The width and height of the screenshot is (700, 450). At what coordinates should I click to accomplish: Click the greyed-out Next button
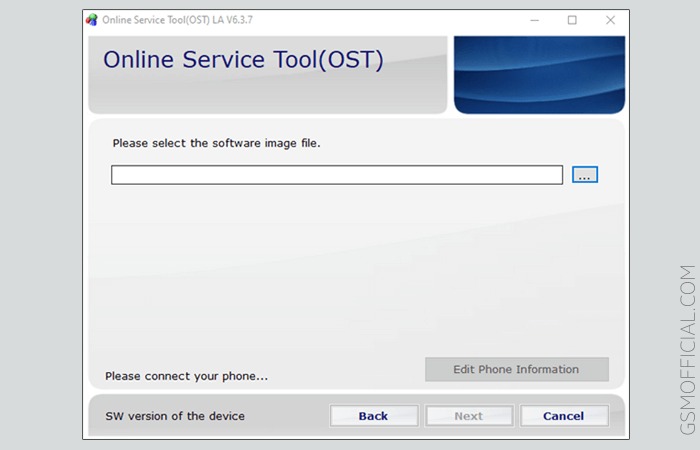(x=469, y=416)
